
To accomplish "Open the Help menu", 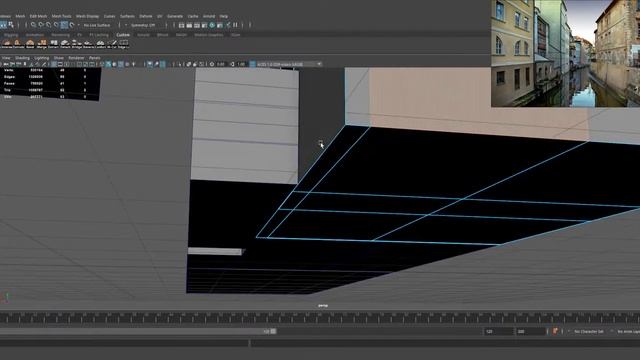I will pos(224,16).
